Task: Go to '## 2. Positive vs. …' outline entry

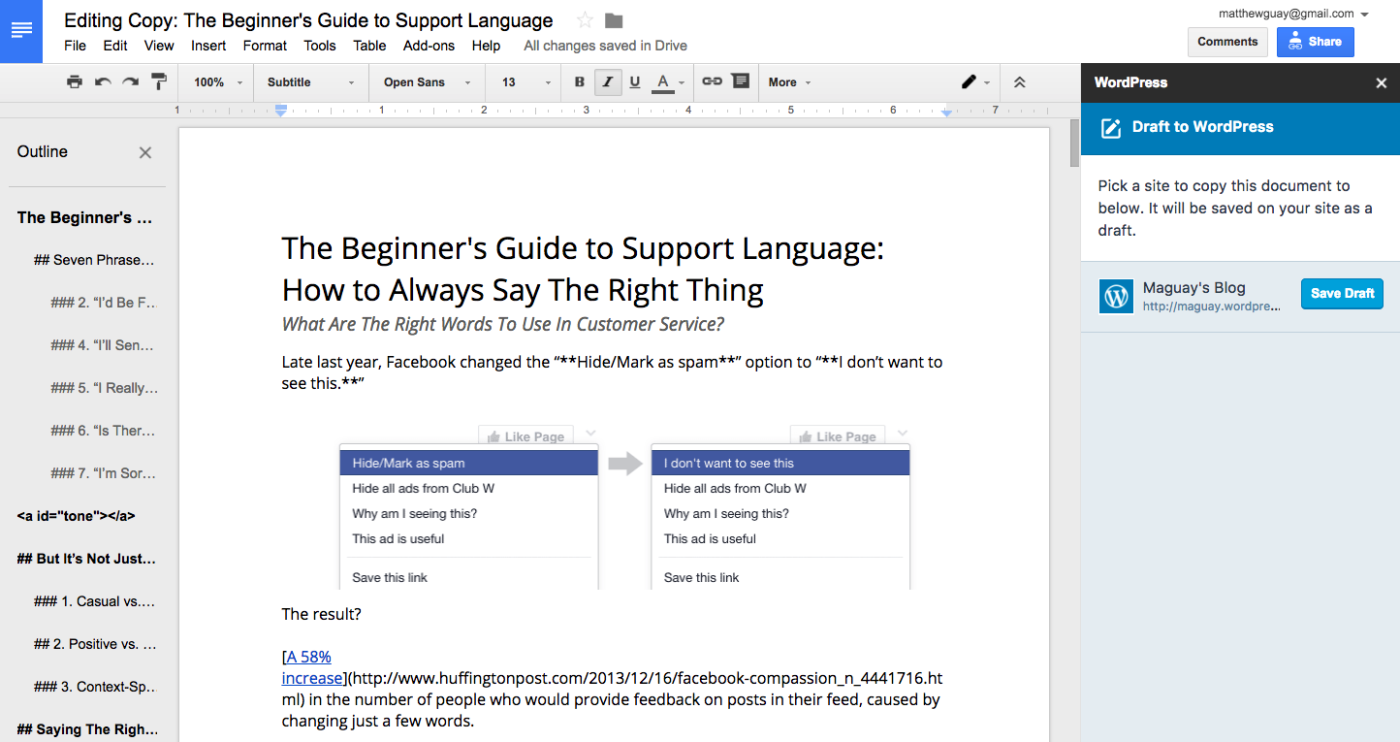Action: pyautogui.click(x=95, y=644)
